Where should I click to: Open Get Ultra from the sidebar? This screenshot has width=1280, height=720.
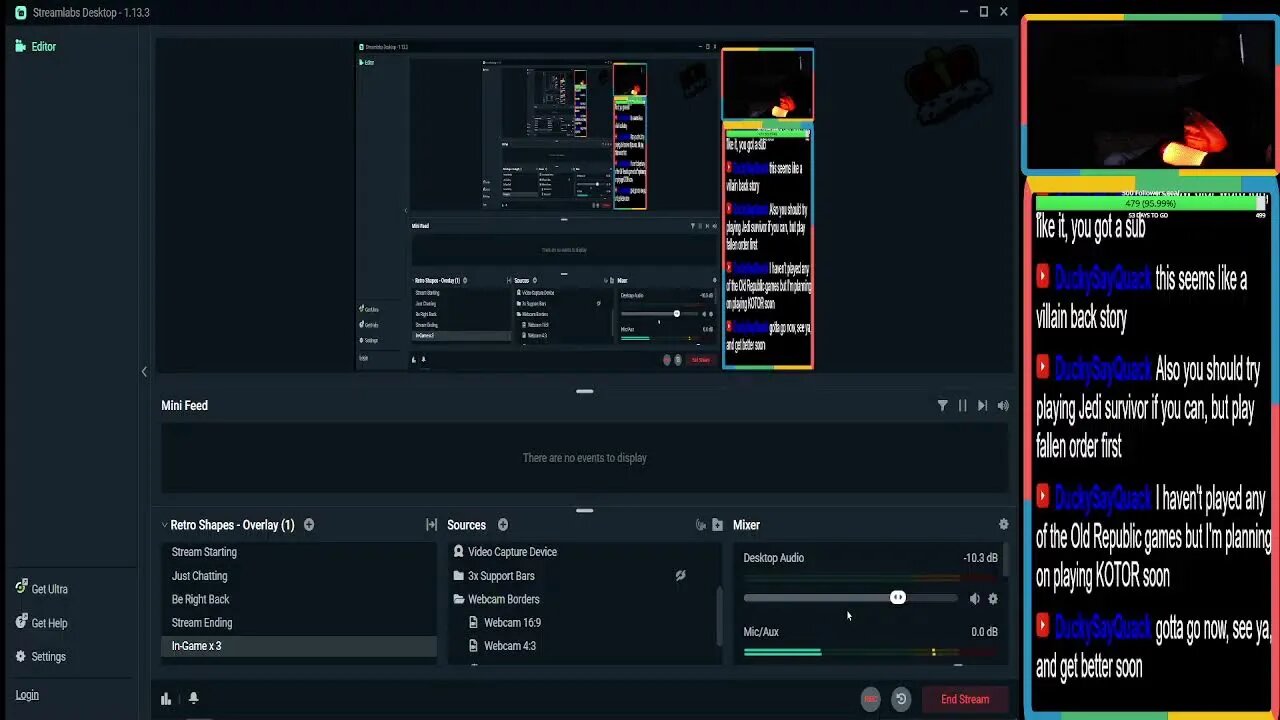coord(41,589)
